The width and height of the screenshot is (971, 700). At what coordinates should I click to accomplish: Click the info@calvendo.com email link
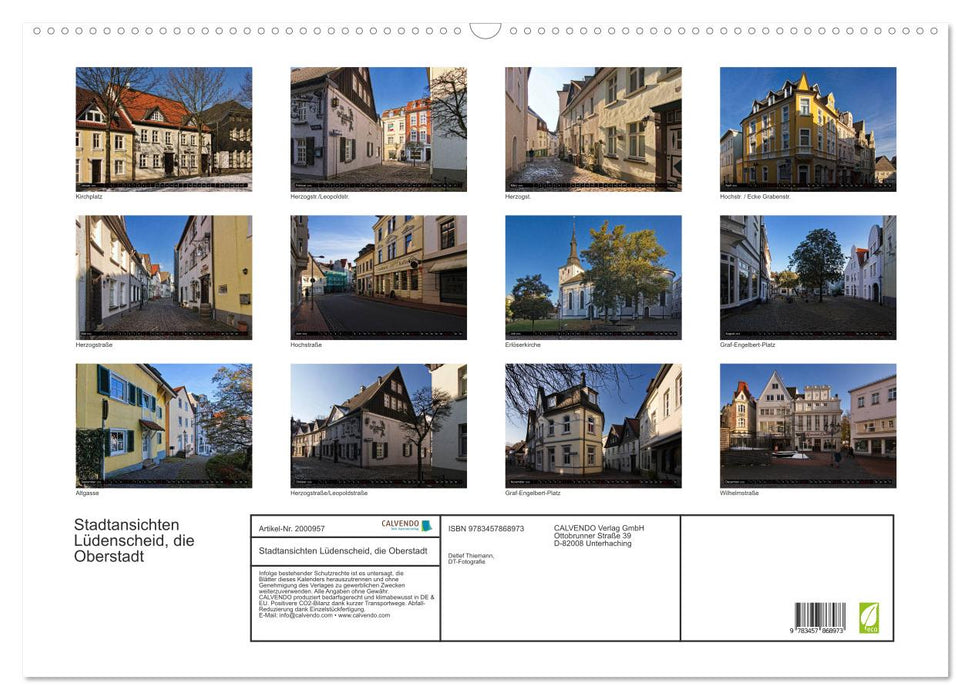pyautogui.click(x=304, y=616)
